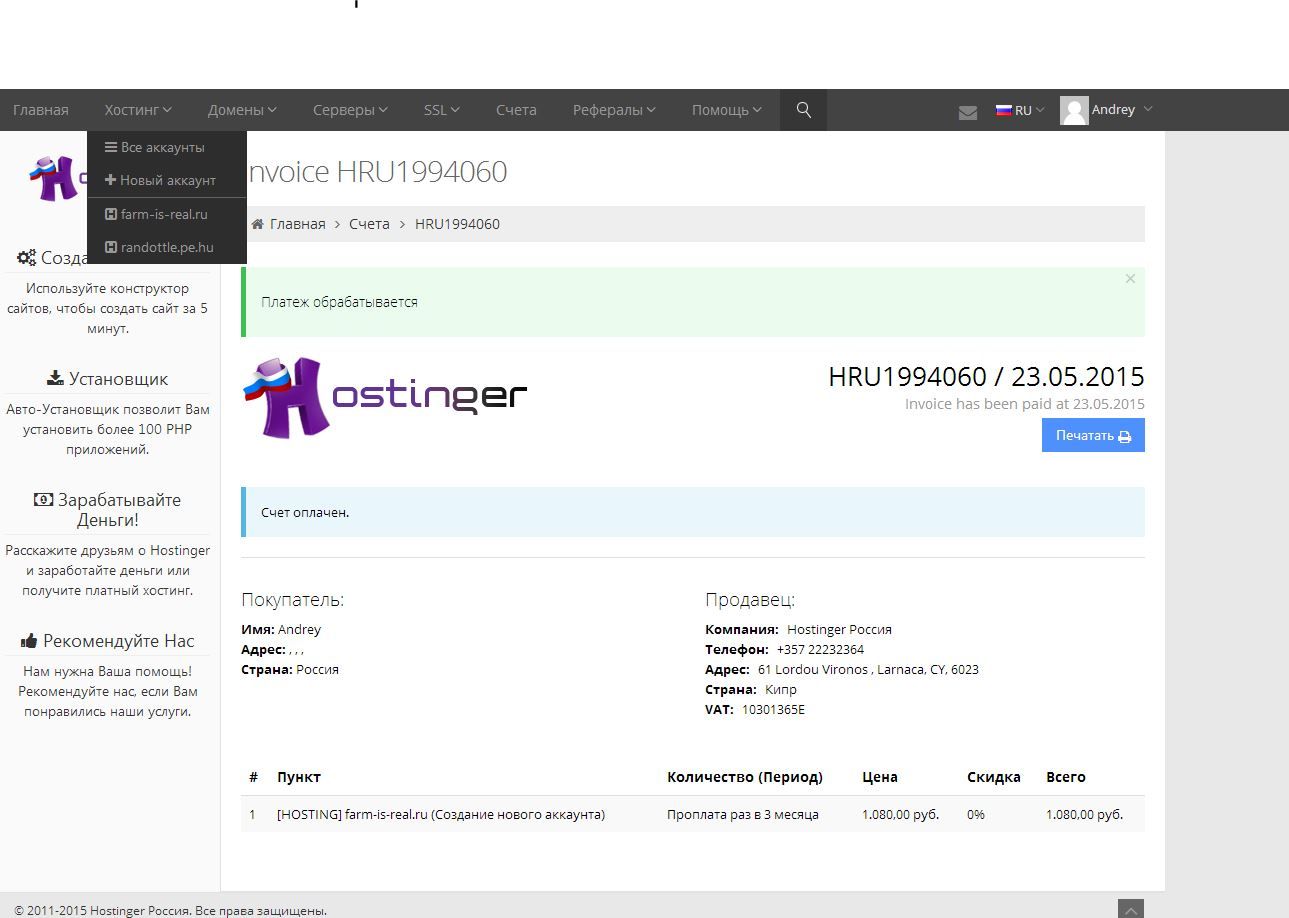This screenshot has width=1289, height=918.
Task: Click the Пункт column header
Action: click(x=299, y=777)
